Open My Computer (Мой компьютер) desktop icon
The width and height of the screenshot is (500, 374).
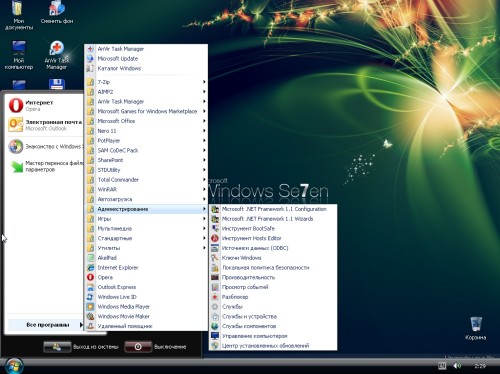pyautogui.click(x=19, y=55)
